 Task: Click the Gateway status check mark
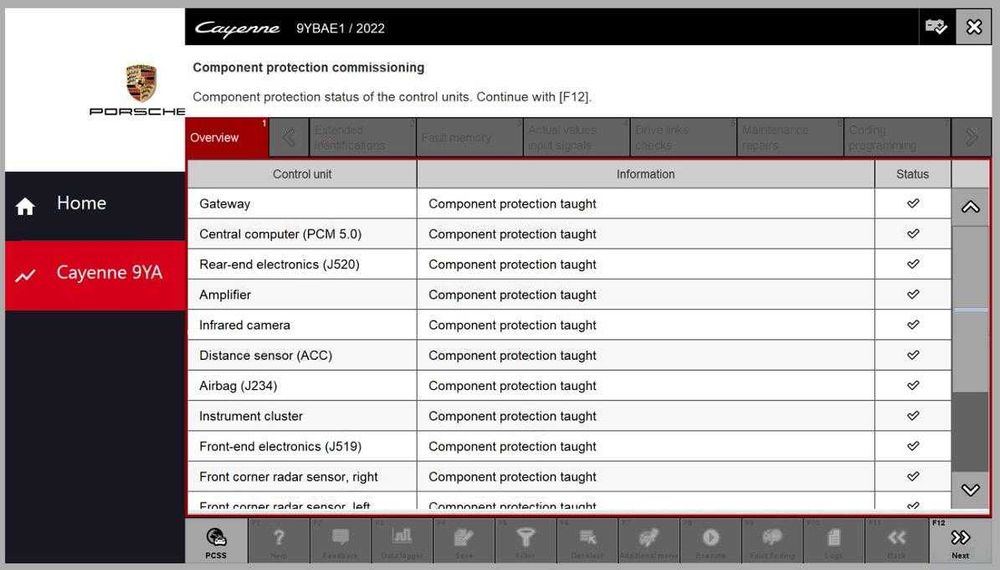point(913,203)
